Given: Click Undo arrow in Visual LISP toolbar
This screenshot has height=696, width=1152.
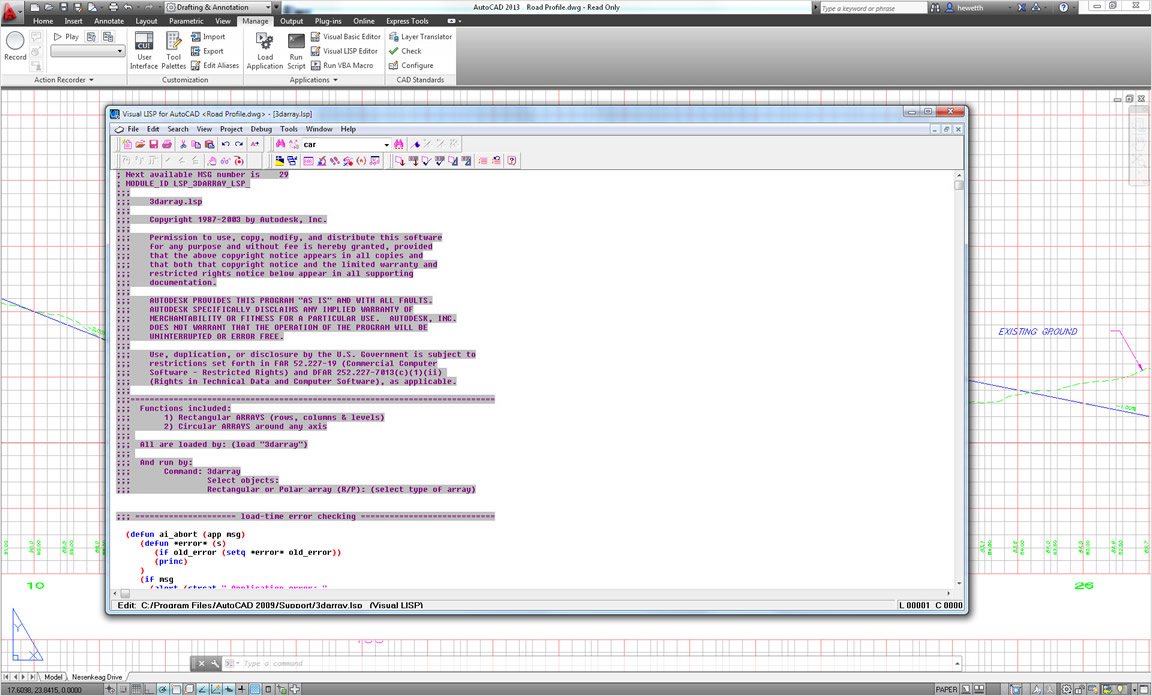Looking at the screenshot, I should [226, 144].
